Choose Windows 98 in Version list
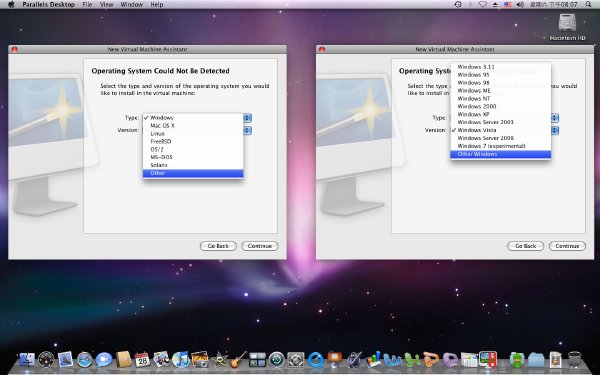Screen dimensions: 600x375 pyautogui.click(x=501, y=82)
